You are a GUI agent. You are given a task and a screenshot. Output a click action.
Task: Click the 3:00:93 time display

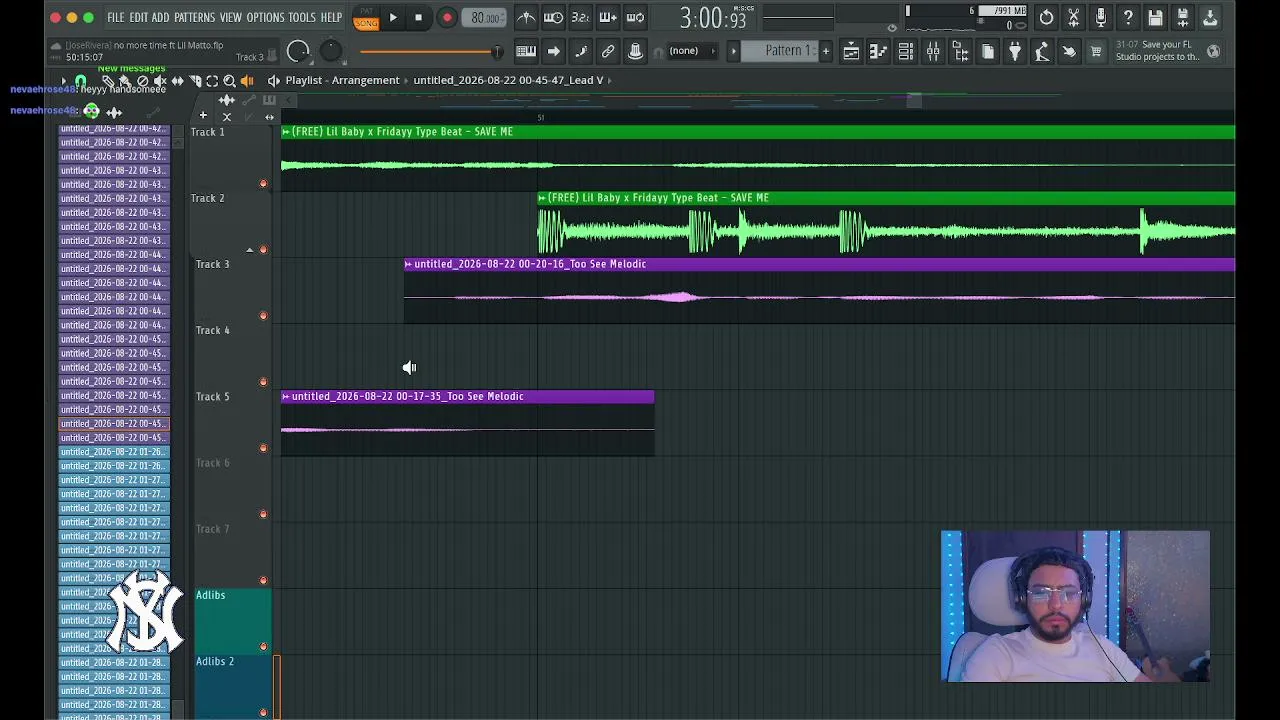(x=713, y=18)
